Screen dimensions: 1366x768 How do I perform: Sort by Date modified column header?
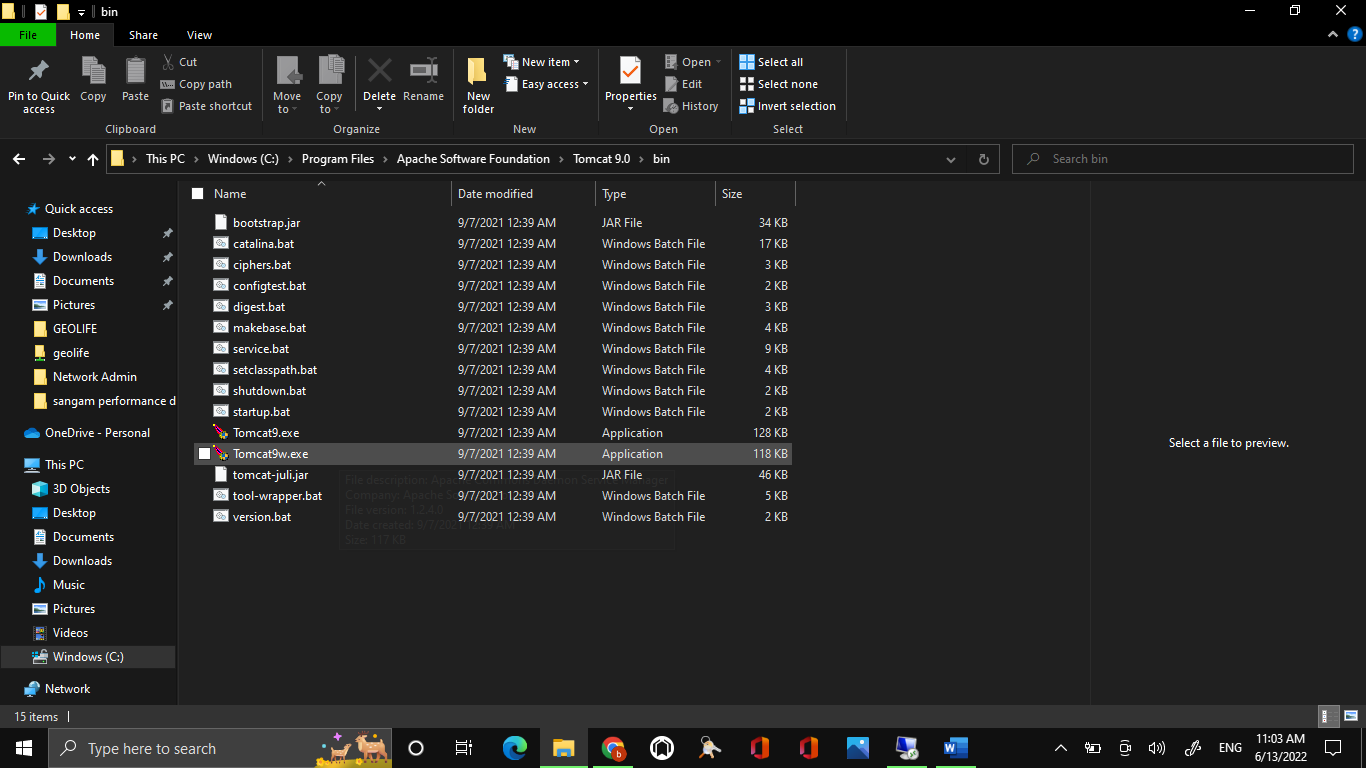tap(523, 194)
